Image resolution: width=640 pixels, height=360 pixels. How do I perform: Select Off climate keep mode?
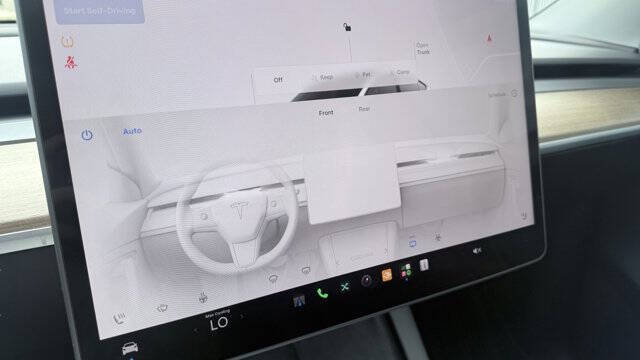pyautogui.click(x=278, y=80)
